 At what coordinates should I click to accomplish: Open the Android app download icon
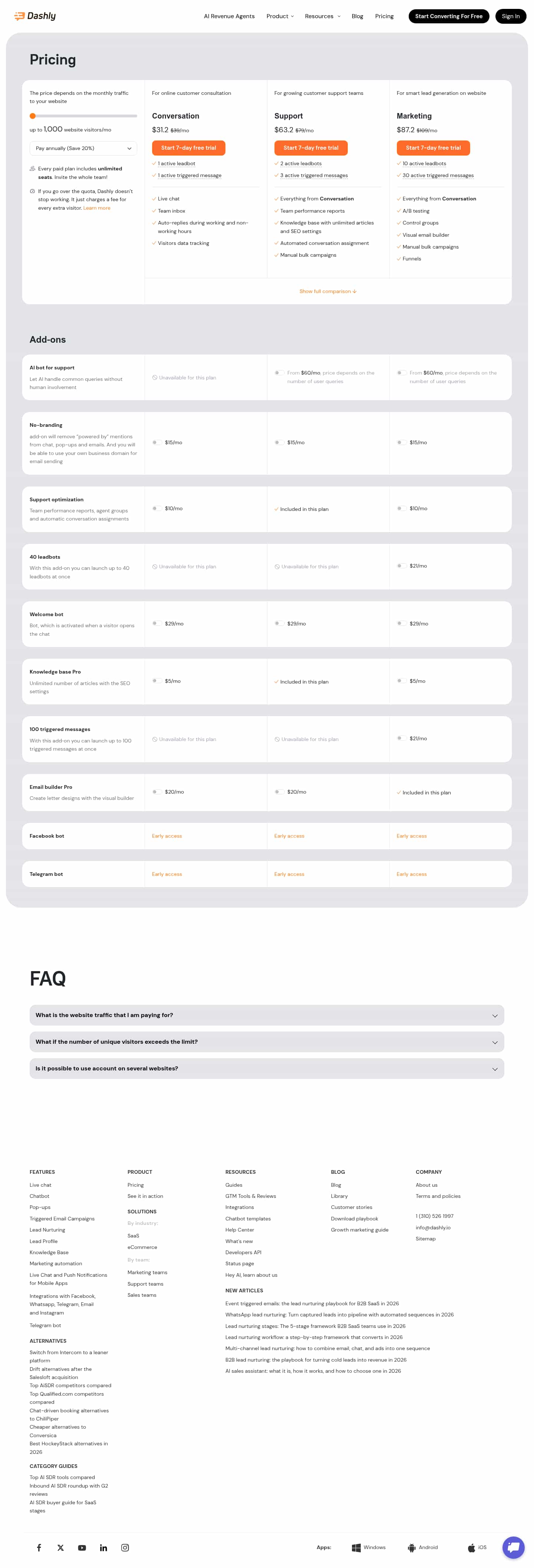pos(412,1547)
